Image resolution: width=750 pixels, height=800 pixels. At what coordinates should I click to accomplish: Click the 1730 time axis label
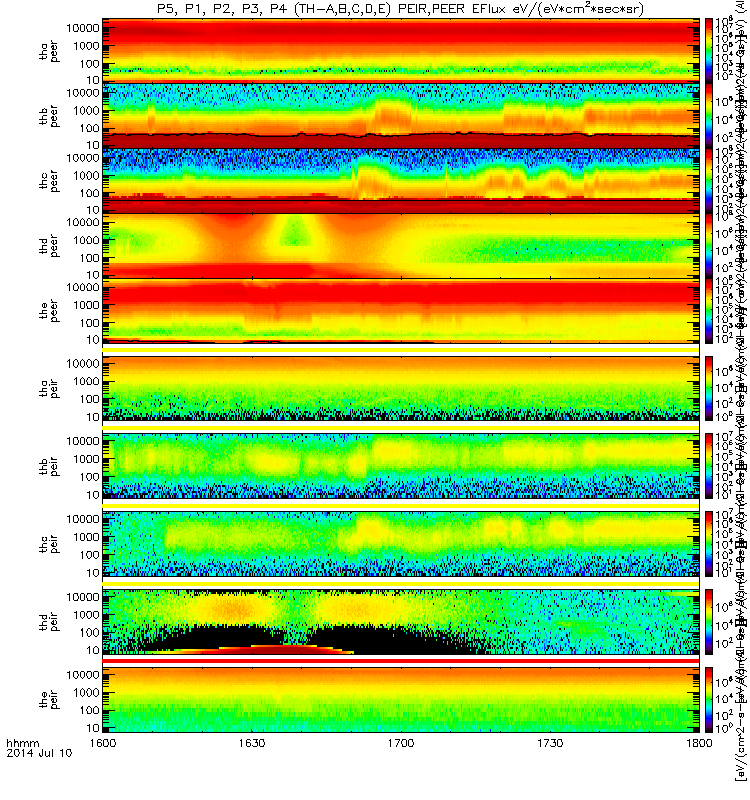pos(550,742)
